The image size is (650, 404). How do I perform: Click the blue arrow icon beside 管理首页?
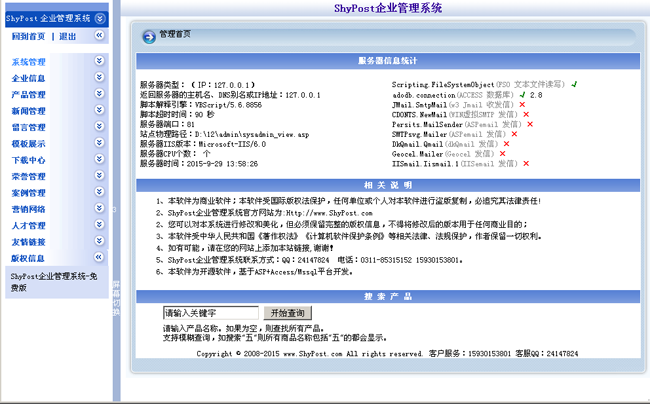149,37
